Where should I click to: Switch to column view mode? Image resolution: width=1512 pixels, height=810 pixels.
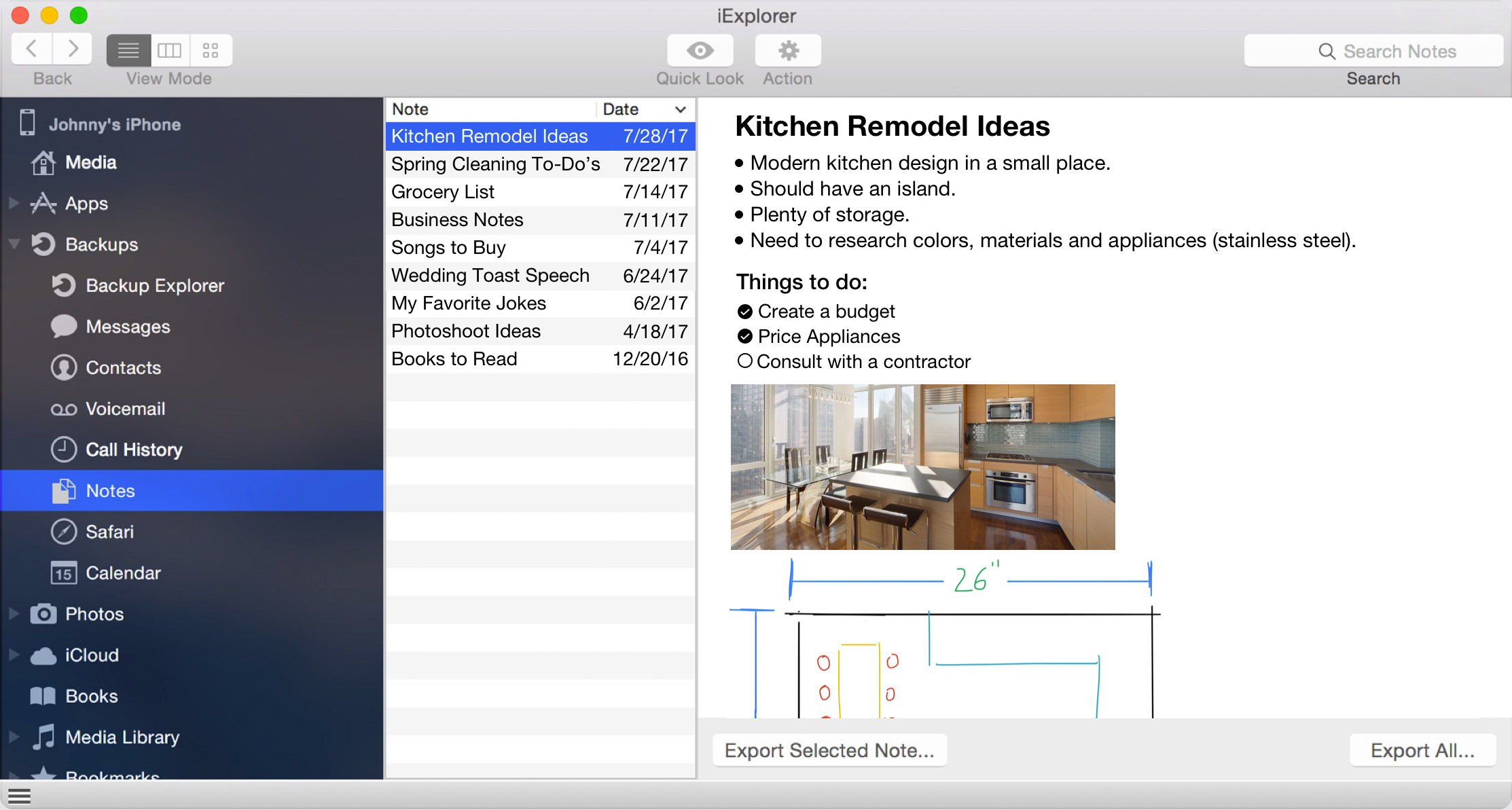tap(170, 50)
